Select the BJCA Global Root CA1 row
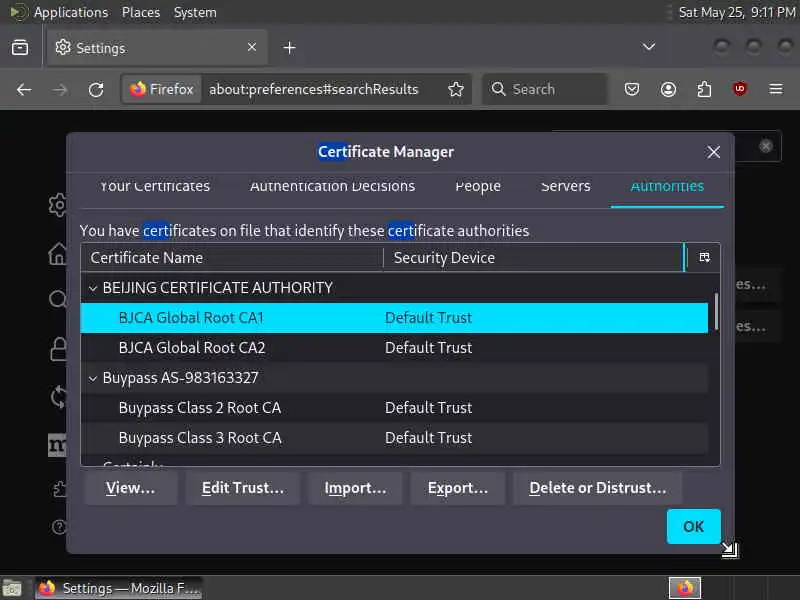Screen dimensions: 800x600 (394, 318)
